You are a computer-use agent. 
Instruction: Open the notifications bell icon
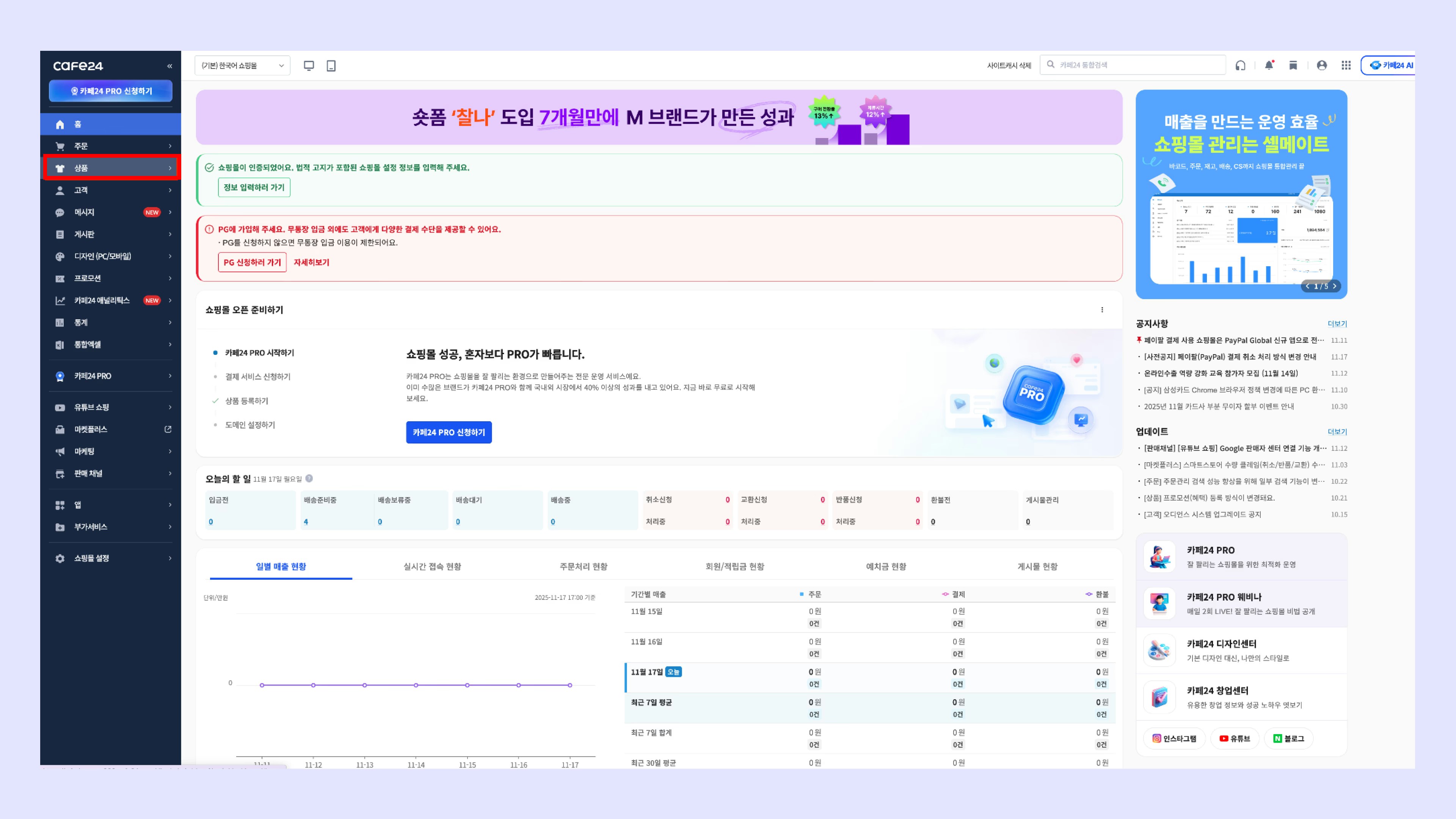pos(1269,66)
